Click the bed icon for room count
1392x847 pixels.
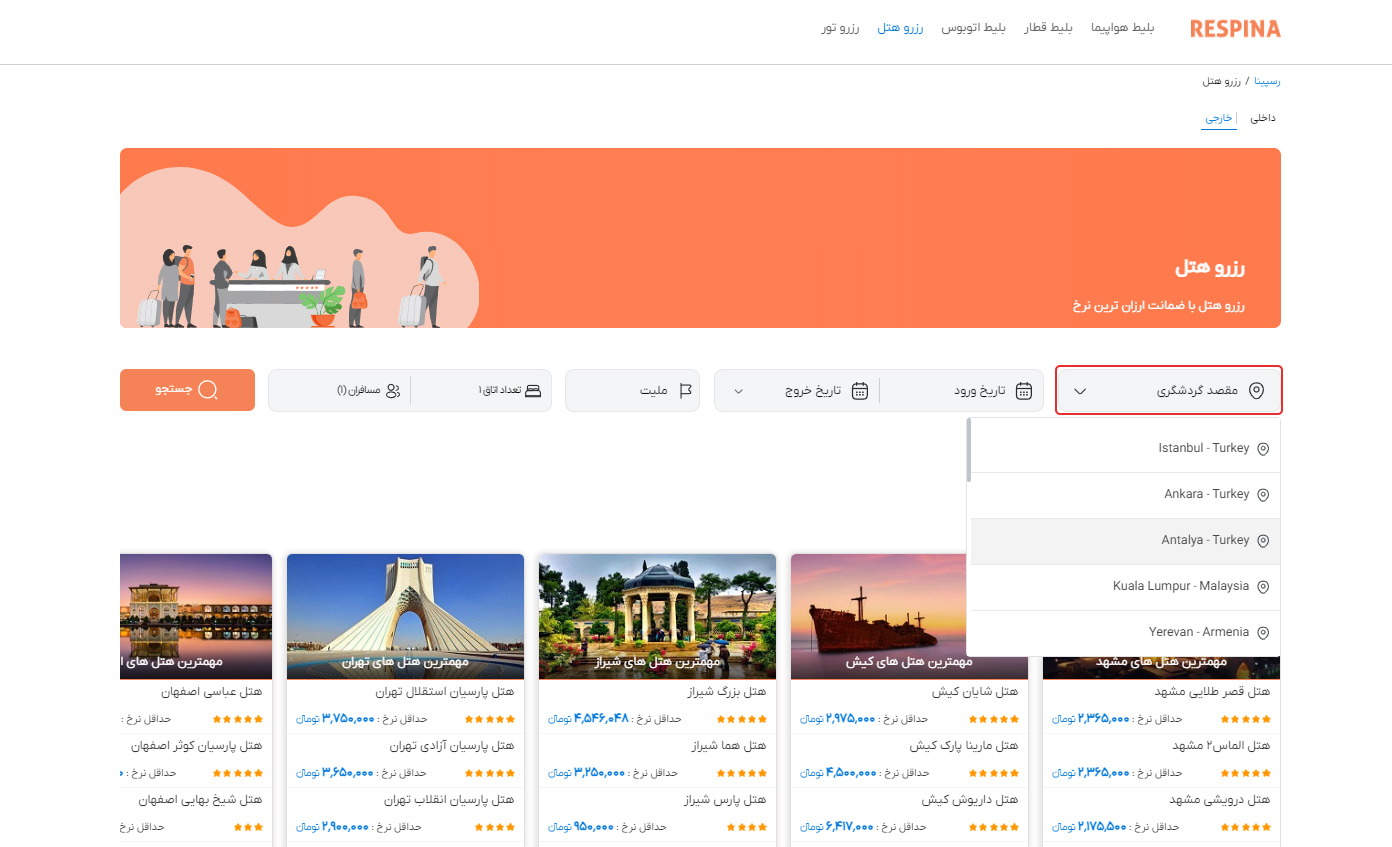click(x=533, y=391)
